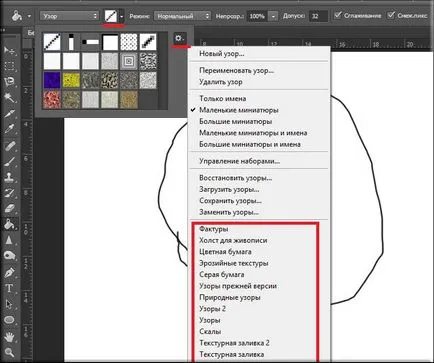The width and height of the screenshot is (434, 363).
Task: Click the opacity 100% field
Action: [257, 16]
